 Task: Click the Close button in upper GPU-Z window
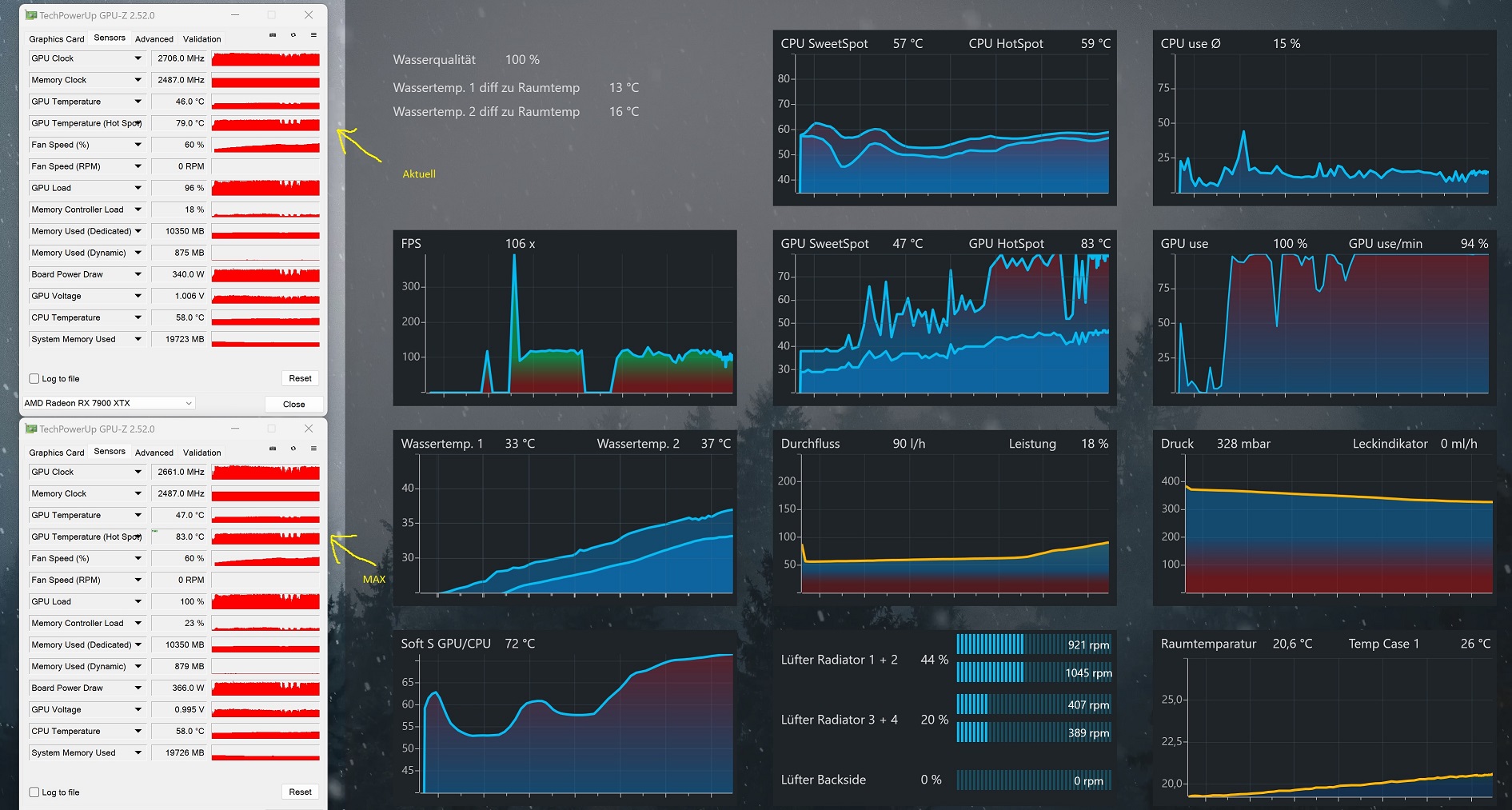click(293, 404)
